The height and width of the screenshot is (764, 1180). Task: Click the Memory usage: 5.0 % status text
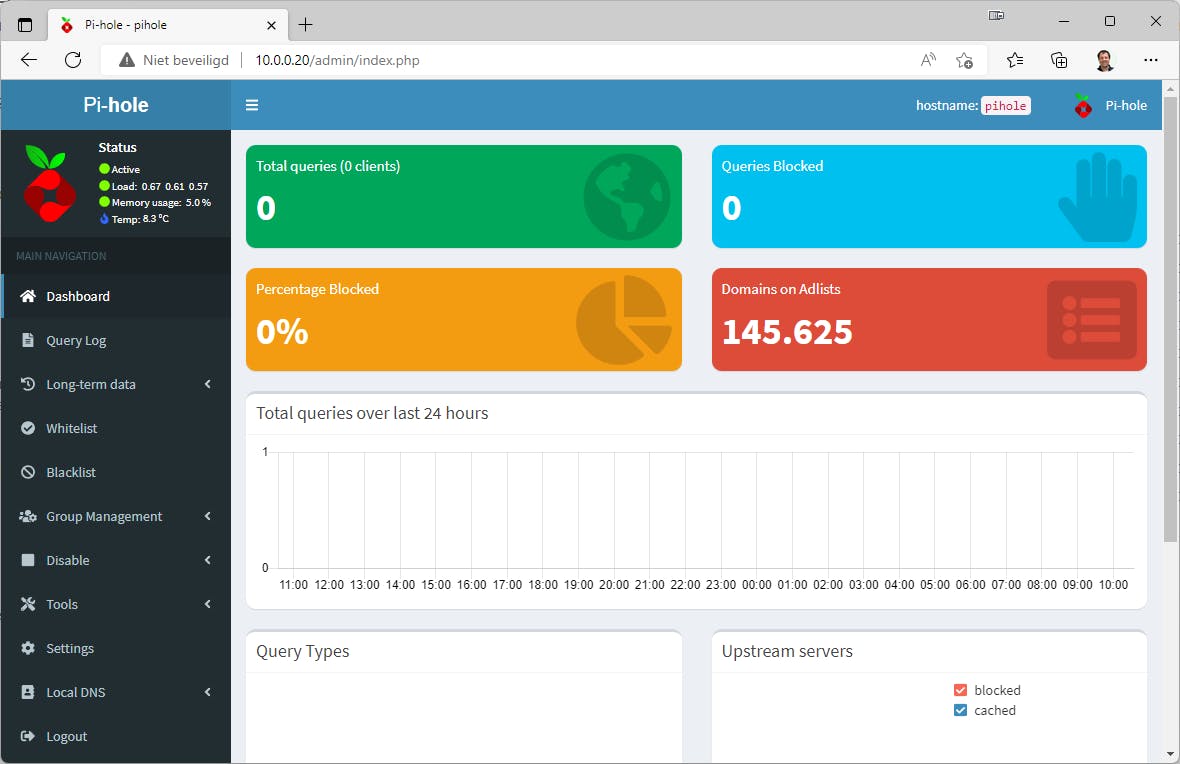click(161, 202)
